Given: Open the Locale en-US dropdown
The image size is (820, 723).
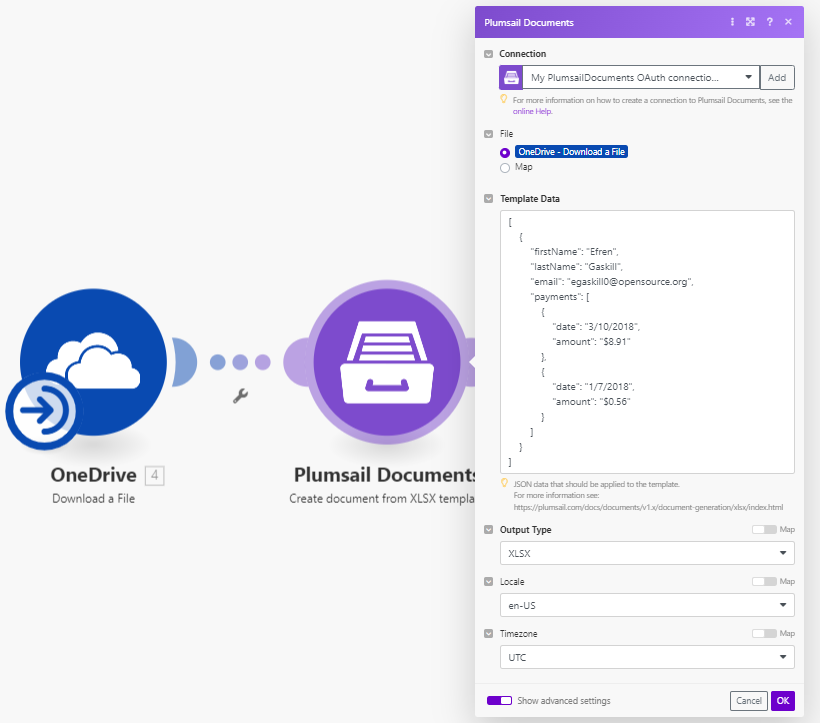Looking at the screenshot, I should pyautogui.click(x=647, y=605).
